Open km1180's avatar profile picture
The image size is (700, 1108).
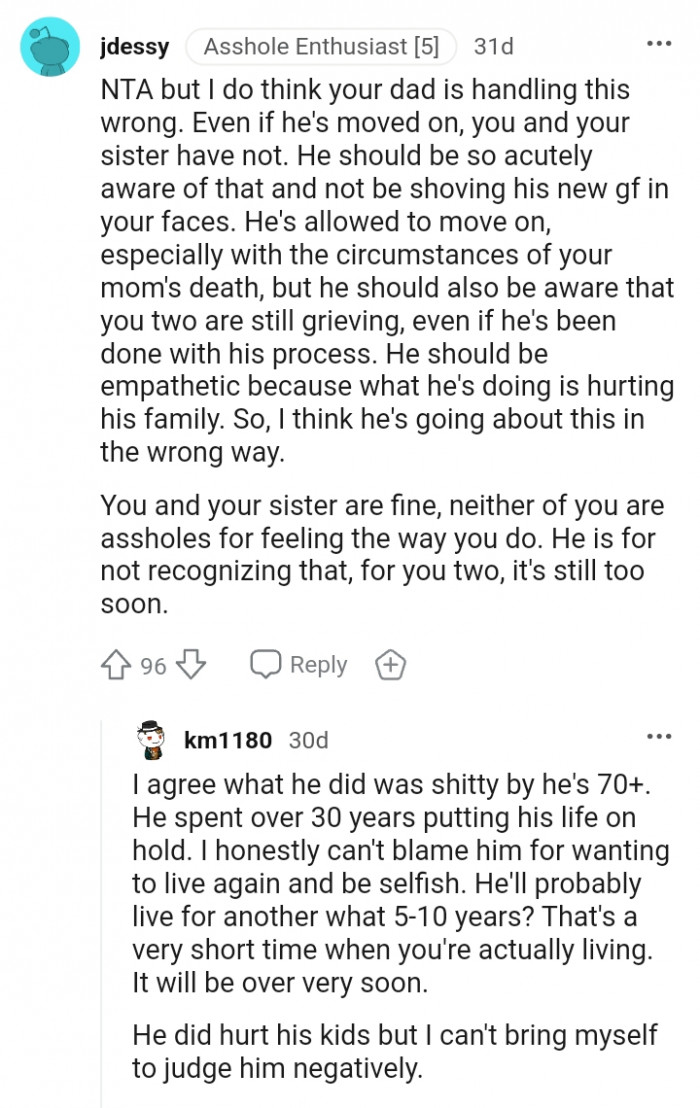pos(153,740)
